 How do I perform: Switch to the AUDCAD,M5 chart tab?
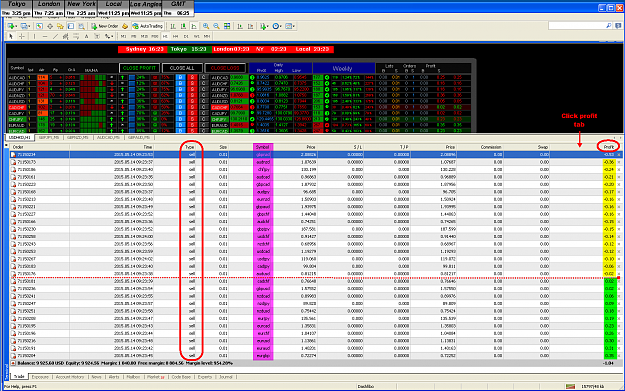108,138
